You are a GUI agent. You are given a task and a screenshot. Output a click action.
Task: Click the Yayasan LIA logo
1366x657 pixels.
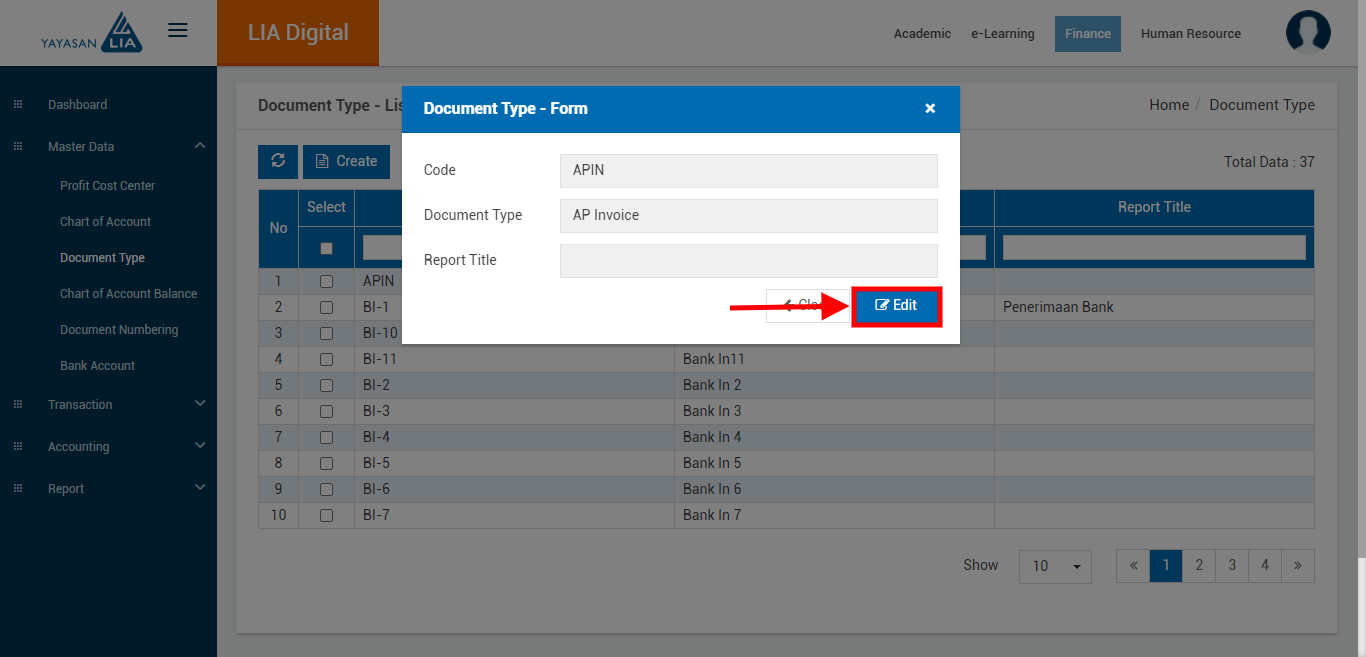click(x=92, y=33)
